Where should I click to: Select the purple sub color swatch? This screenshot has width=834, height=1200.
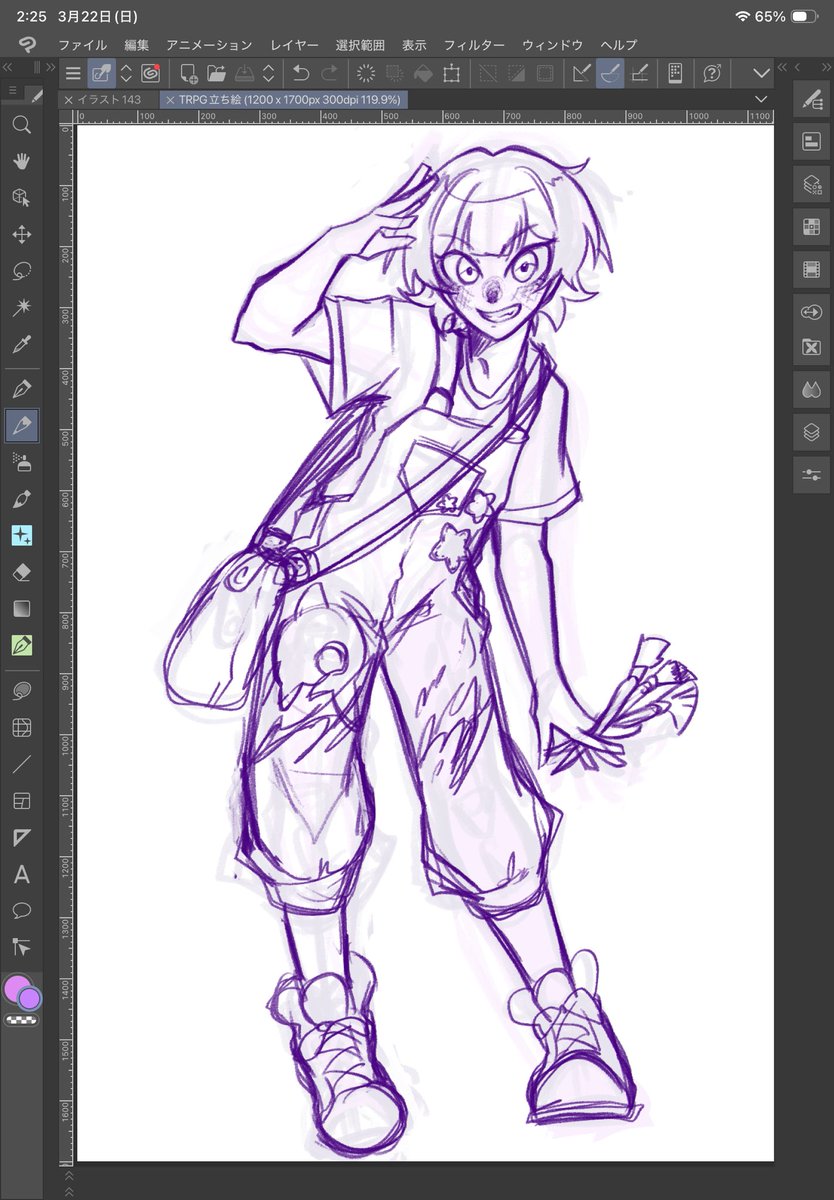point(30,998)
